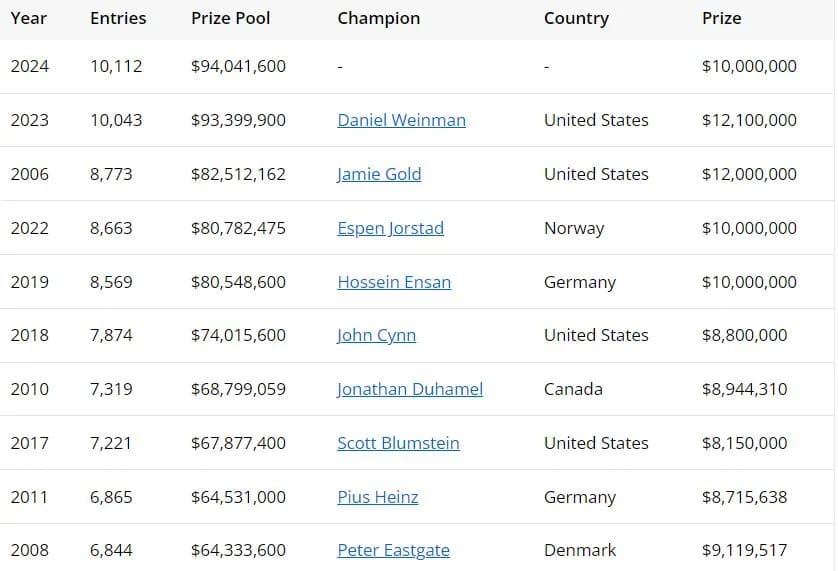Viewport: 838px width, 571px height.
Task: Select the 10,043 entries cell
Action: coord(116,120)
